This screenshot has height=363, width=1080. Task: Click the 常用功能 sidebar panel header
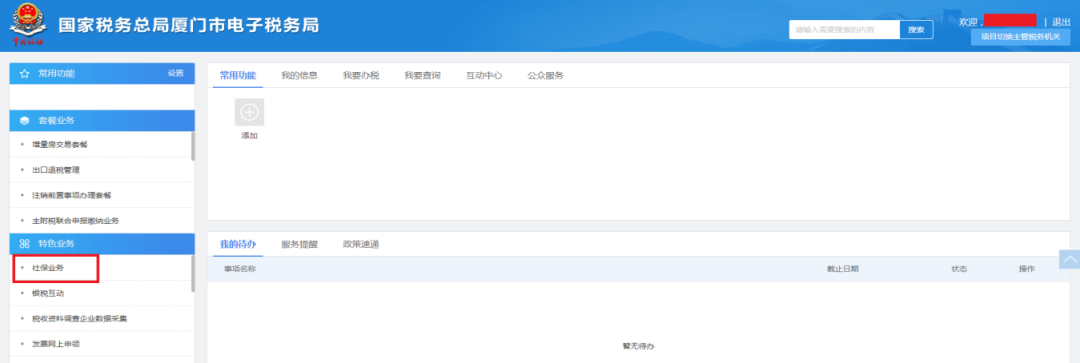[102, 74]
